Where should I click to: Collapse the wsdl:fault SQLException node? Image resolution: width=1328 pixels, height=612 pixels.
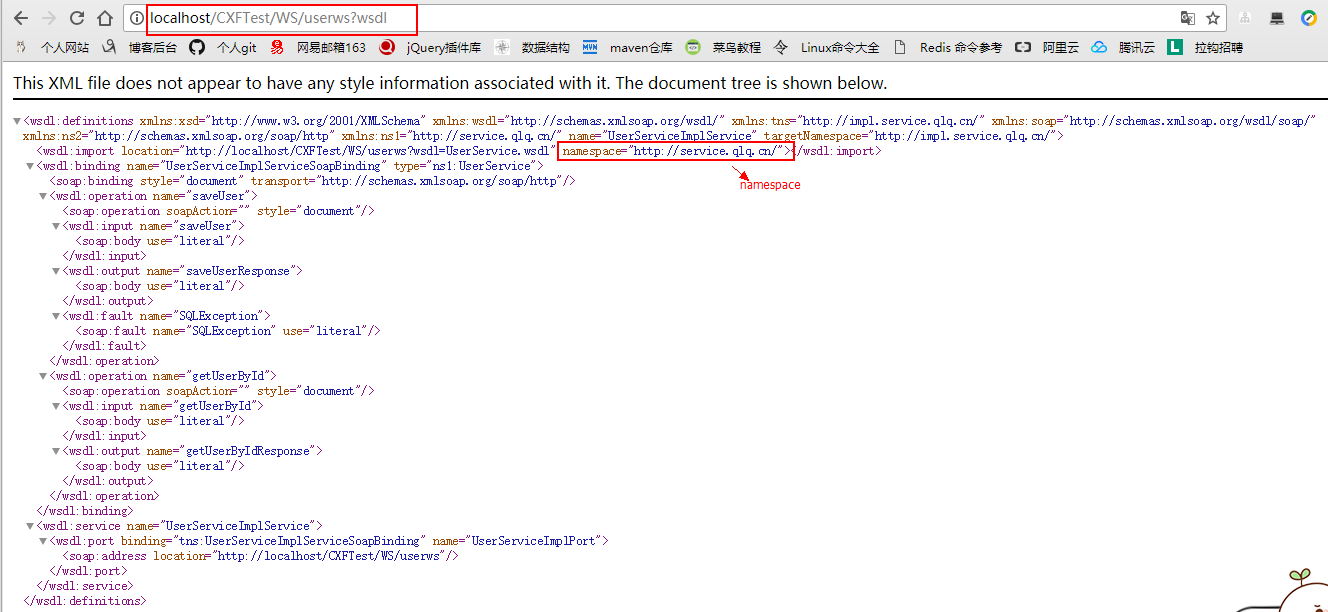[54, 316]
